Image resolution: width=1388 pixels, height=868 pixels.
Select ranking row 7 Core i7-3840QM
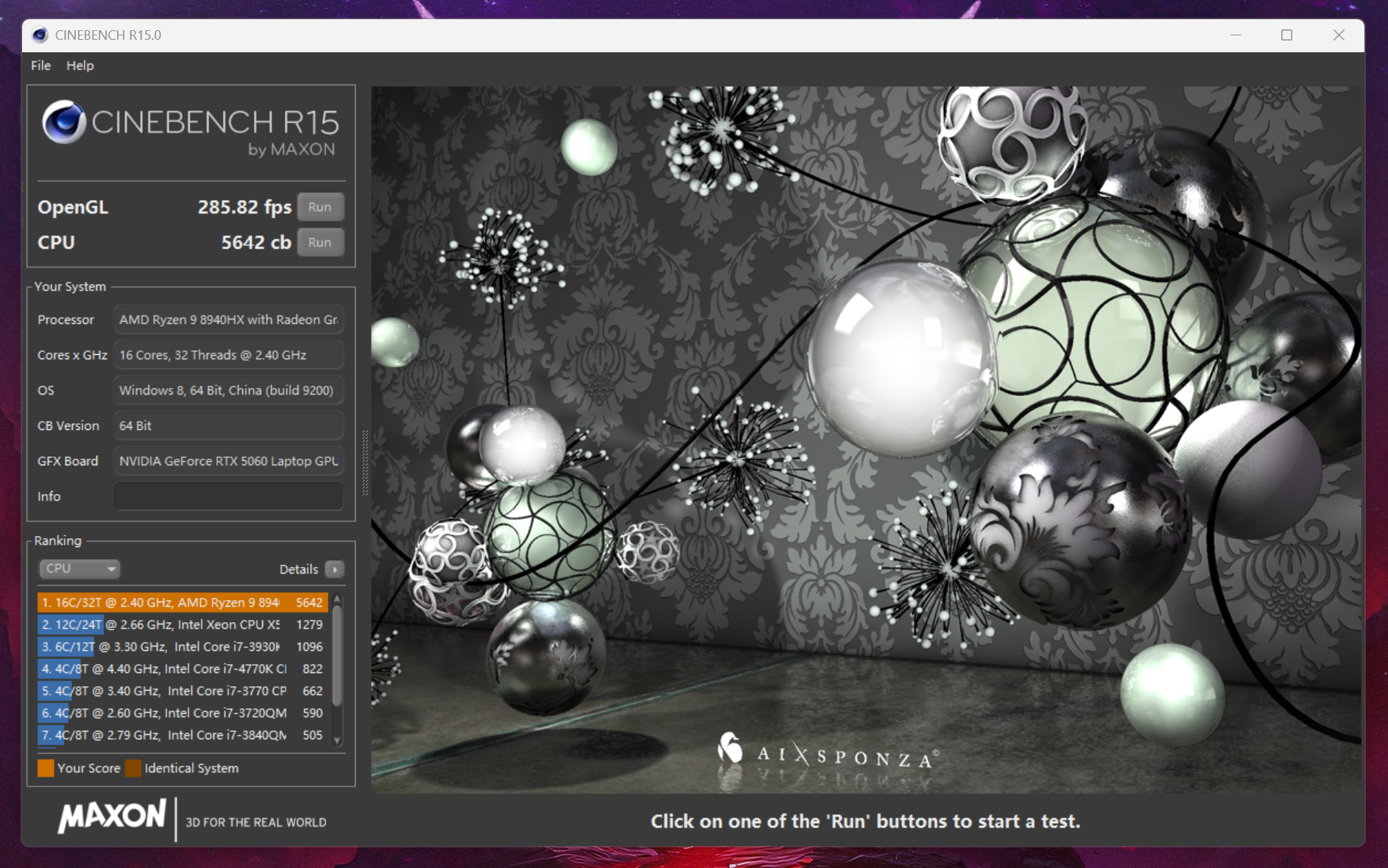[x=182, y=735]
